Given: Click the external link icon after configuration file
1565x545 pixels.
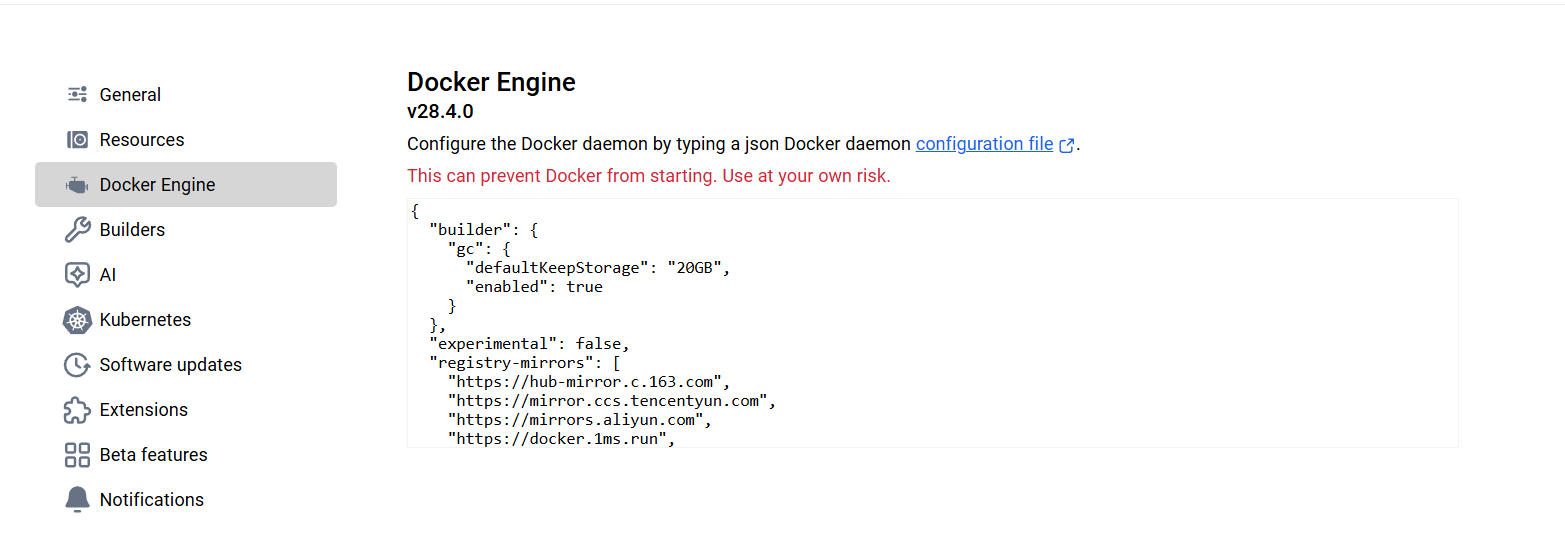Looking at the screenshot, I should (x=1067, y=145).
